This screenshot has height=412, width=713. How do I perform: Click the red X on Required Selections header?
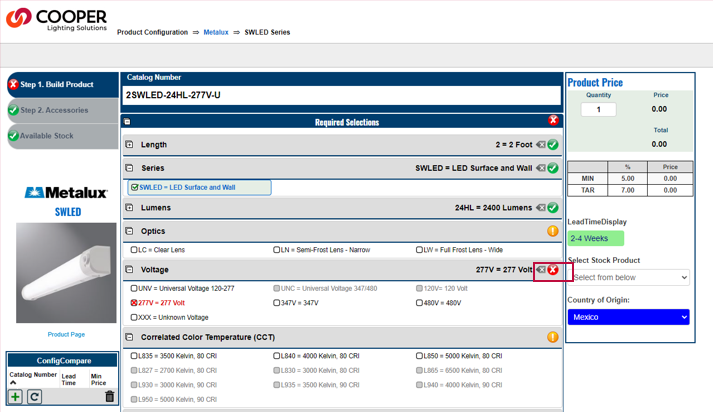coord(553,120)
